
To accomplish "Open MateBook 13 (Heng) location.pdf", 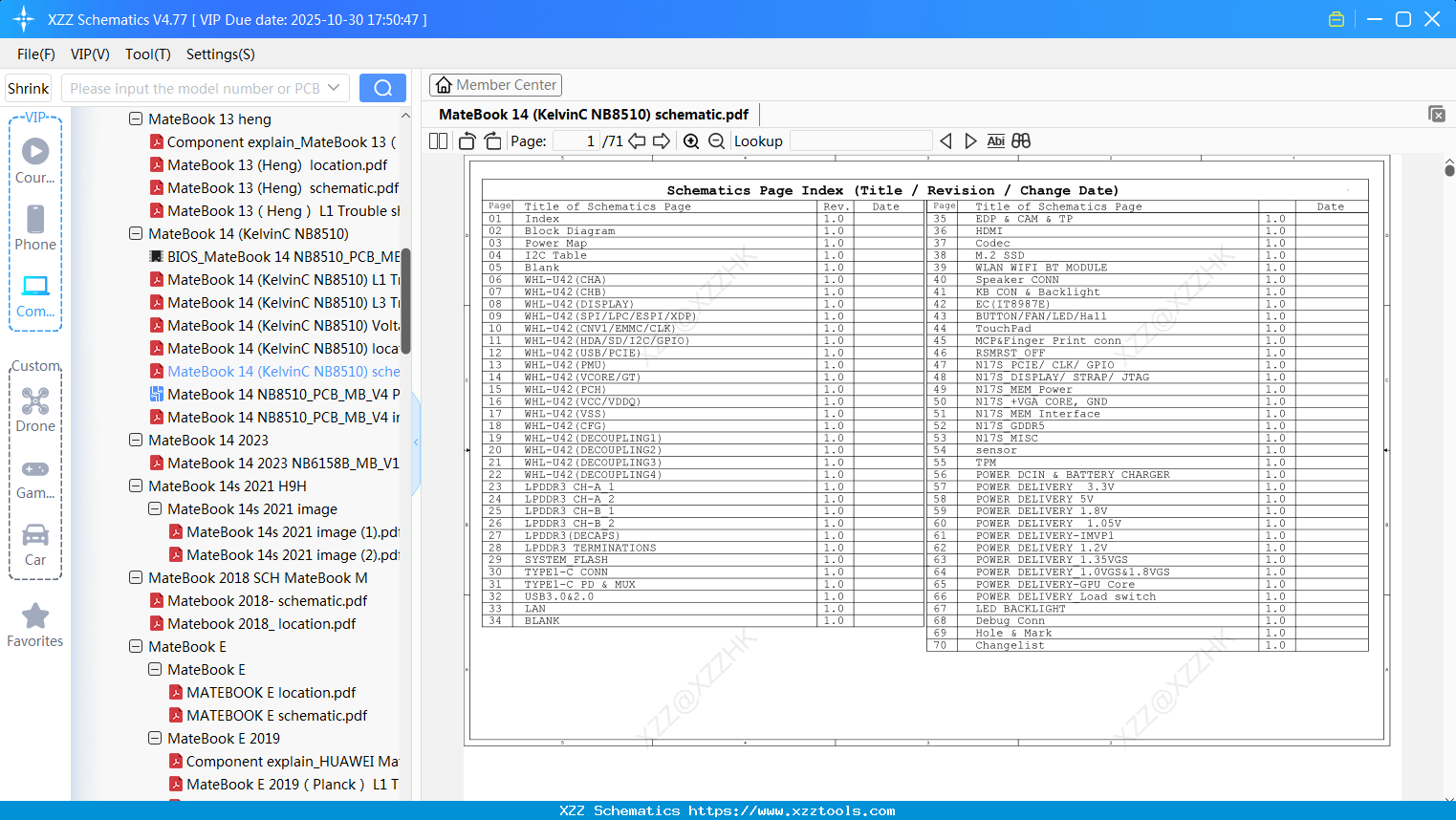I will (269, 165).
